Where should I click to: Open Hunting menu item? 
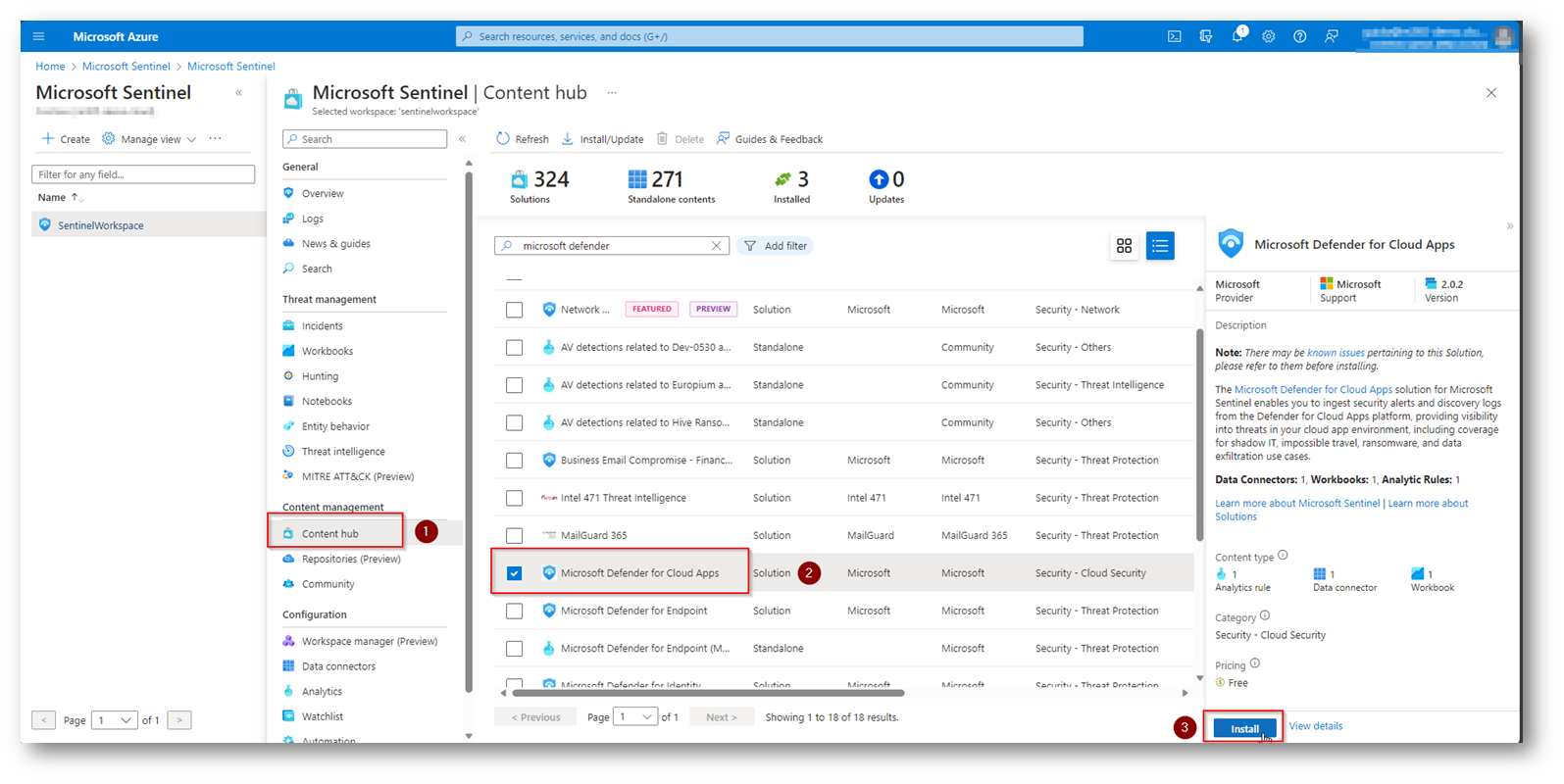click(320, 376)
